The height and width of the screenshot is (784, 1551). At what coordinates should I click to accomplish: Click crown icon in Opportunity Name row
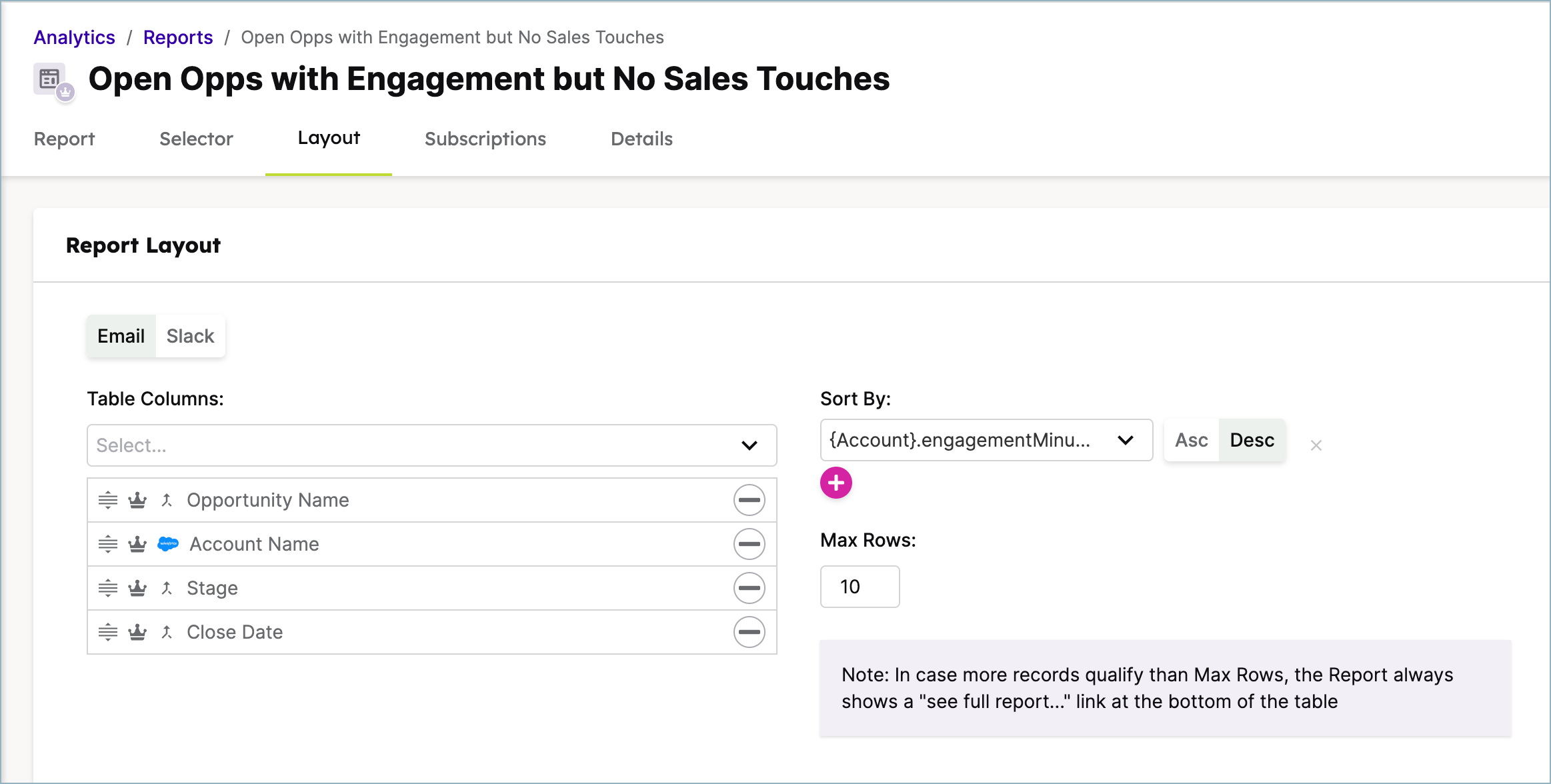[x=137, y=500]
